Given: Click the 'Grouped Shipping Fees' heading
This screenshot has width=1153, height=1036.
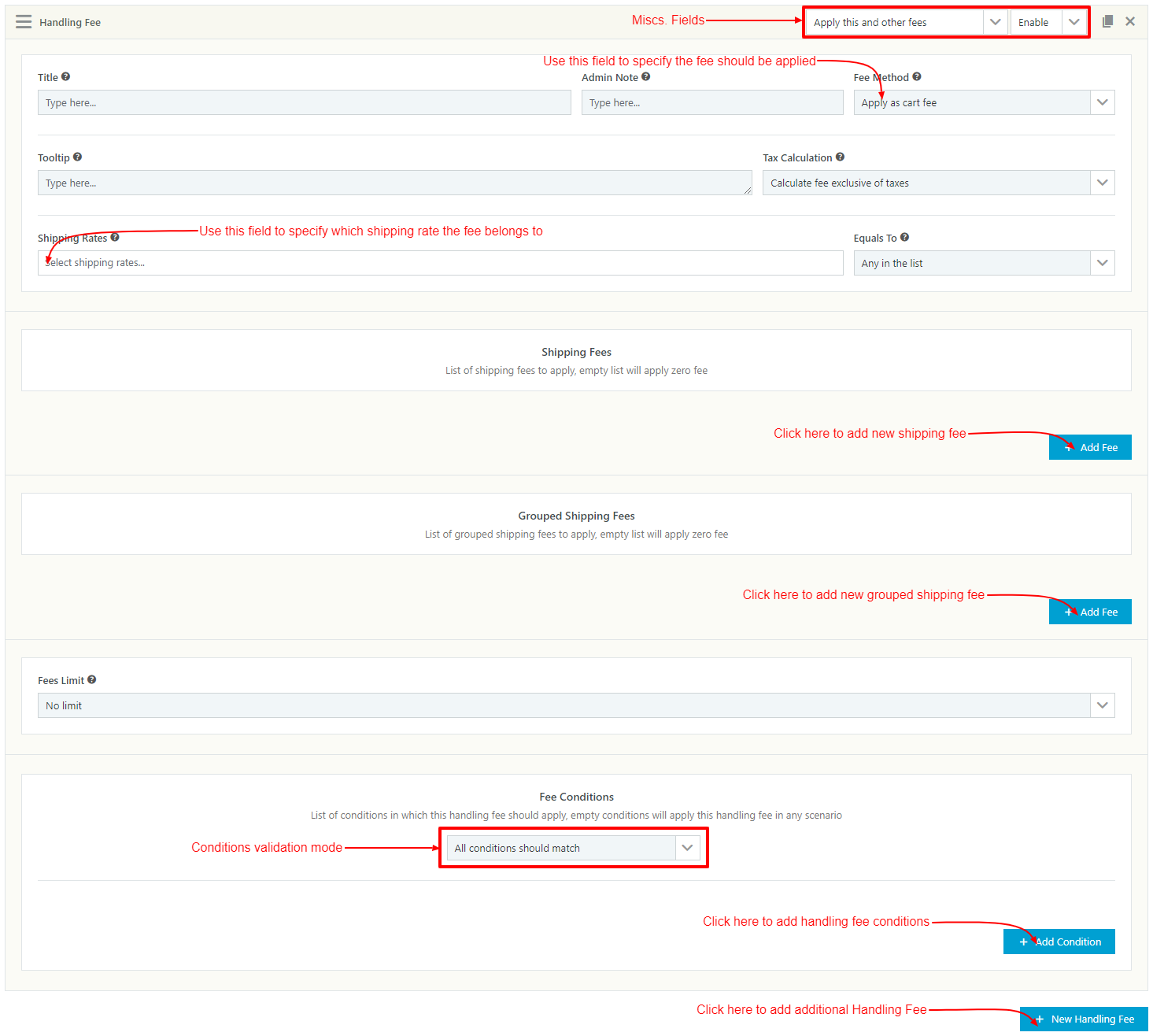Looking at the screenshot, I should (576, 516).
